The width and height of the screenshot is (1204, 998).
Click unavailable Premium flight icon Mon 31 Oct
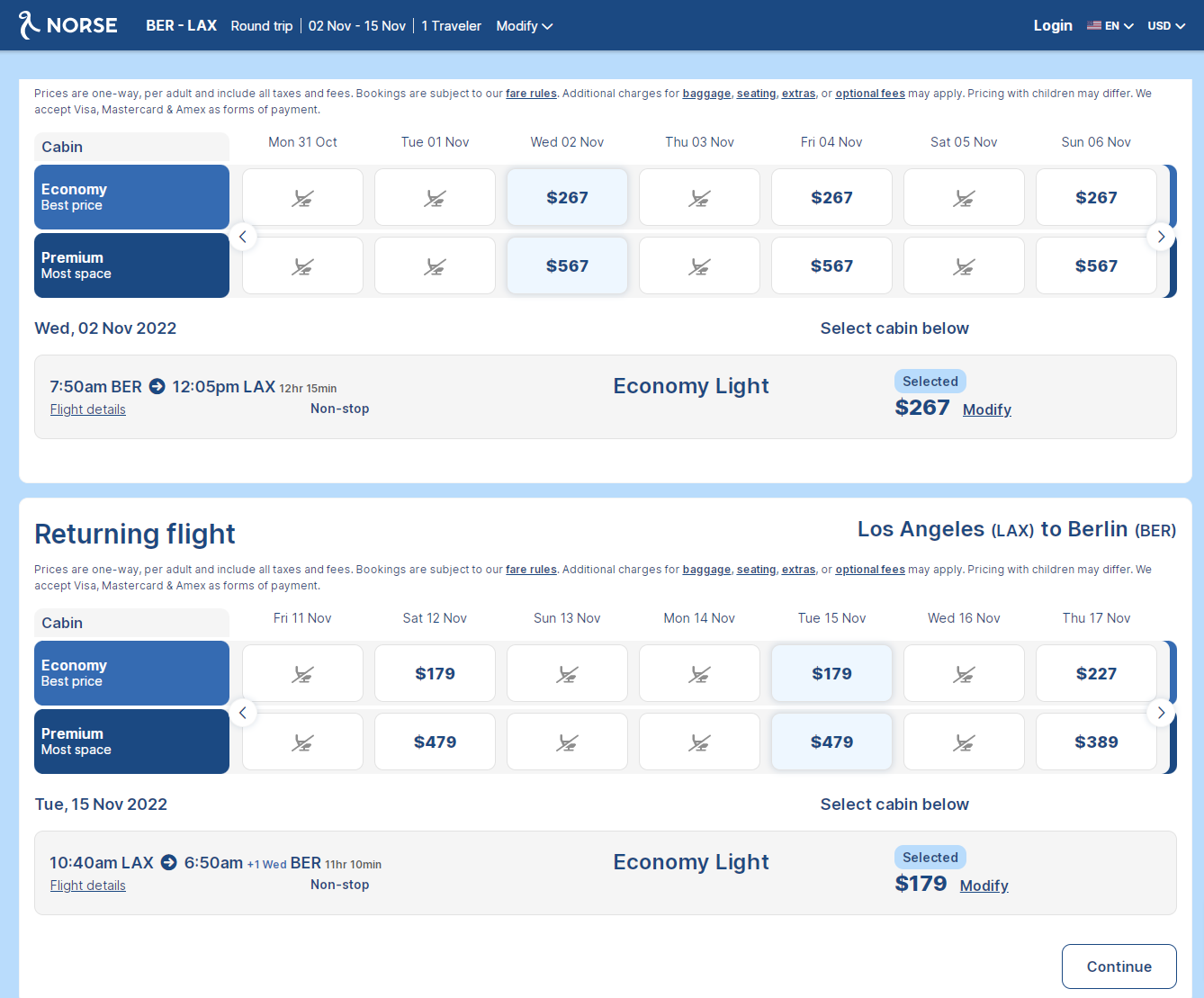302,266
